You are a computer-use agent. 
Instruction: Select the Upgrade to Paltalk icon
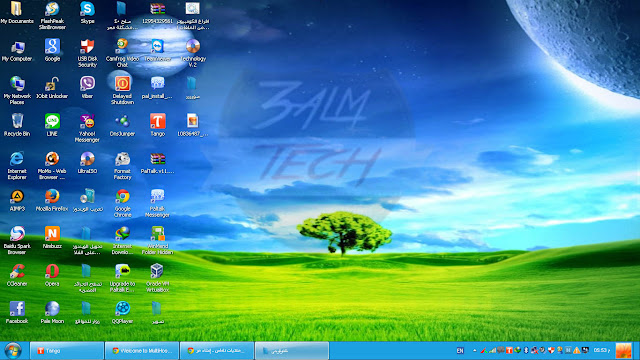pos(122,278)
